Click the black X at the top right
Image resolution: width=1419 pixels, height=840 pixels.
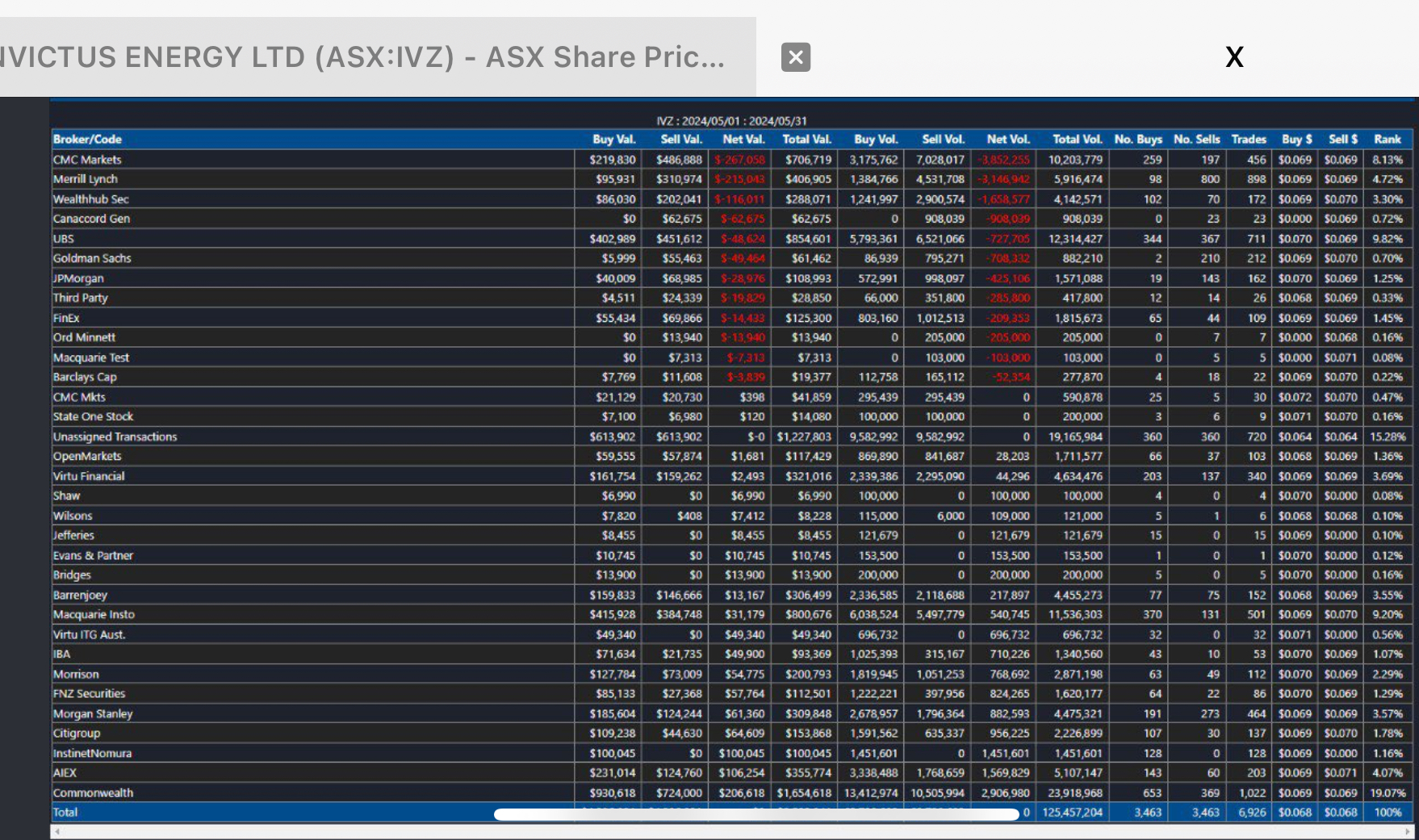click(x=1234, y=56)
